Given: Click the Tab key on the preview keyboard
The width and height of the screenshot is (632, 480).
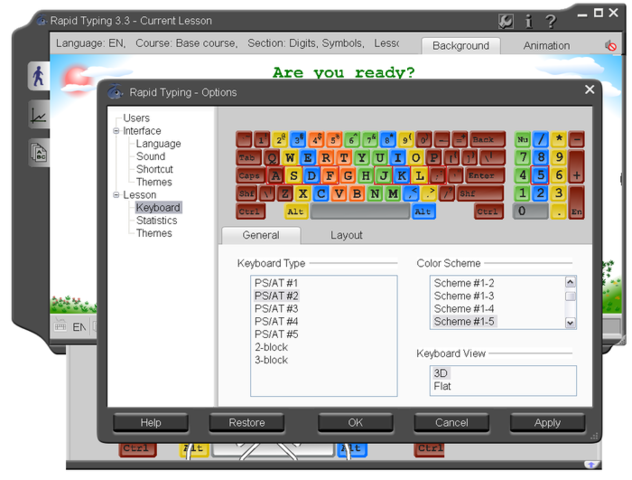Looking at the screenshot, I should pyautogui.click(x=249, y=158).
